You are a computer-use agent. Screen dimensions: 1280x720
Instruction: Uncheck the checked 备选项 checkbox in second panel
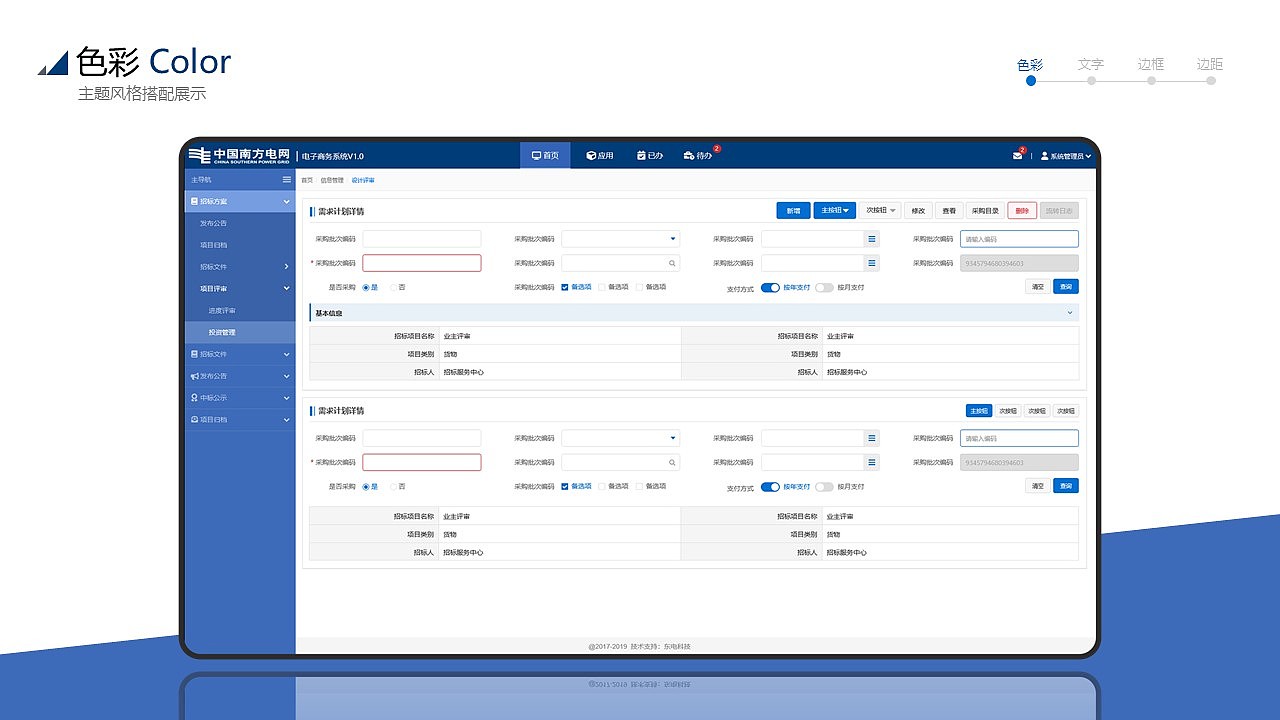click(x=565, y=486)
